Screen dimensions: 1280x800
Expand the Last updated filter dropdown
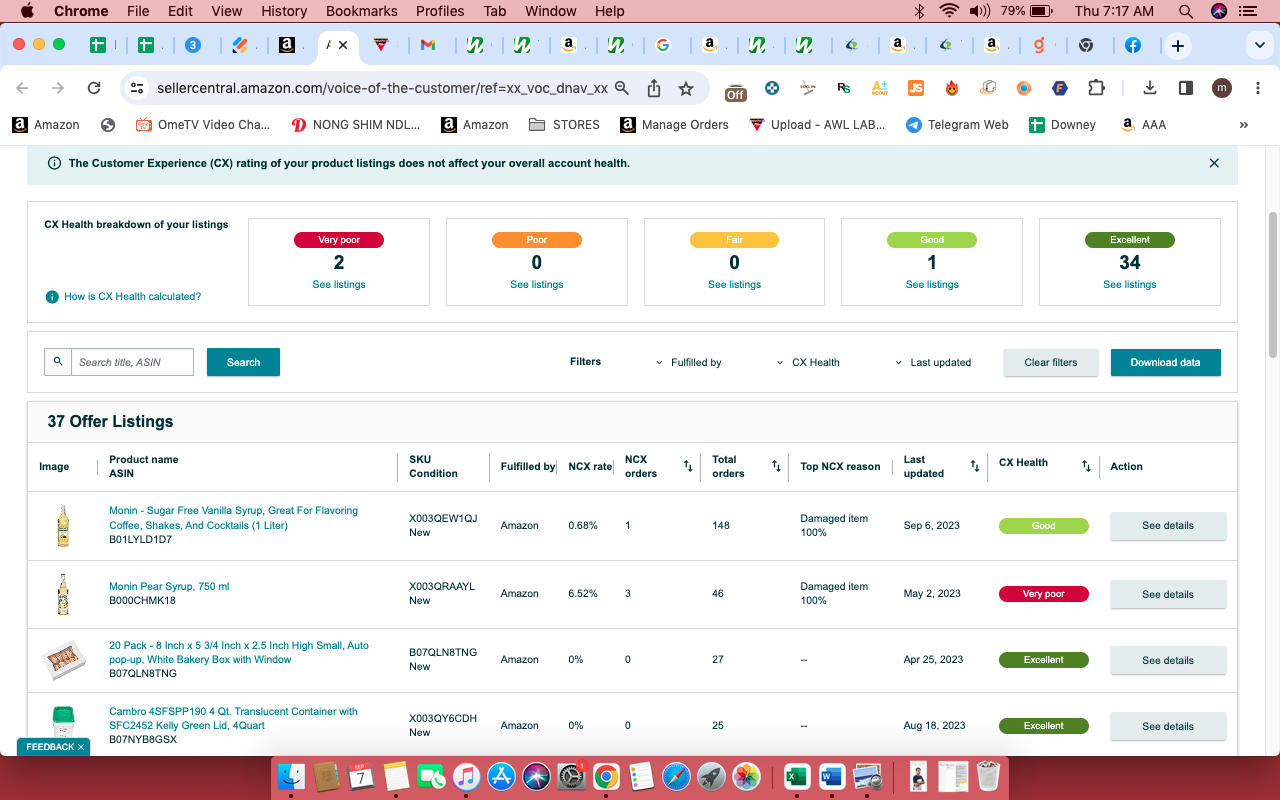tap(933, 362)
